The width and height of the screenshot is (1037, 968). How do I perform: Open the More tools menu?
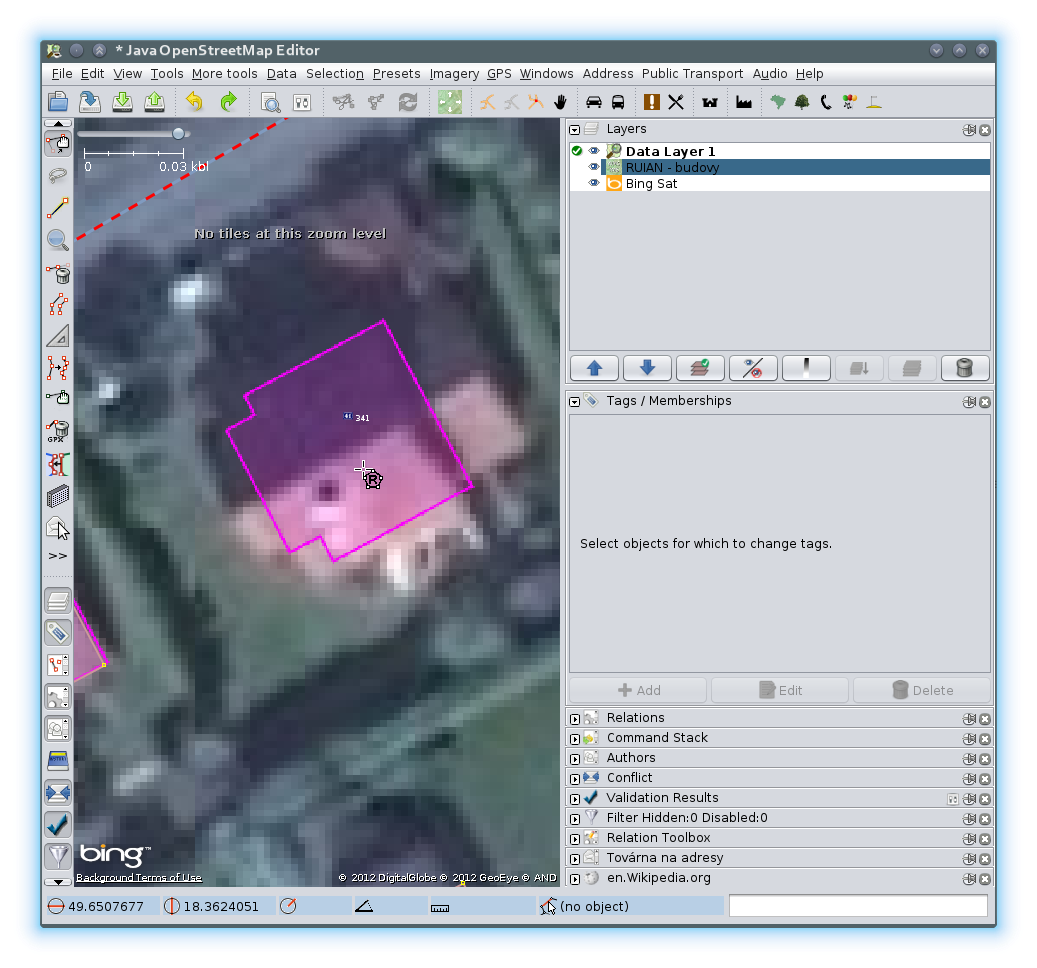pyautogui.click(x=224, y=73)
